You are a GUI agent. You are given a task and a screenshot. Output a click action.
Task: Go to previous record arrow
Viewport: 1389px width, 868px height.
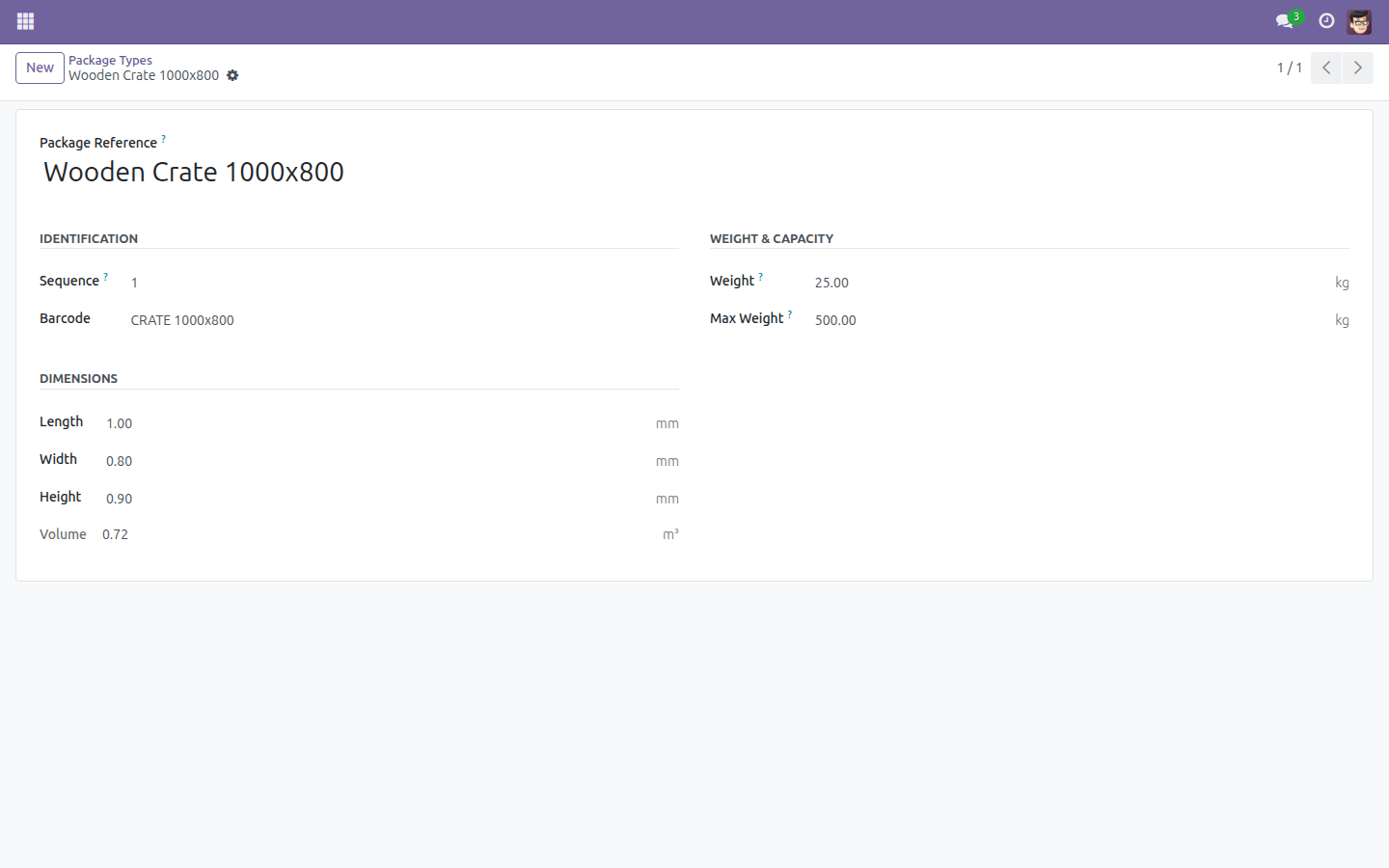click(x=1326, y=68)
